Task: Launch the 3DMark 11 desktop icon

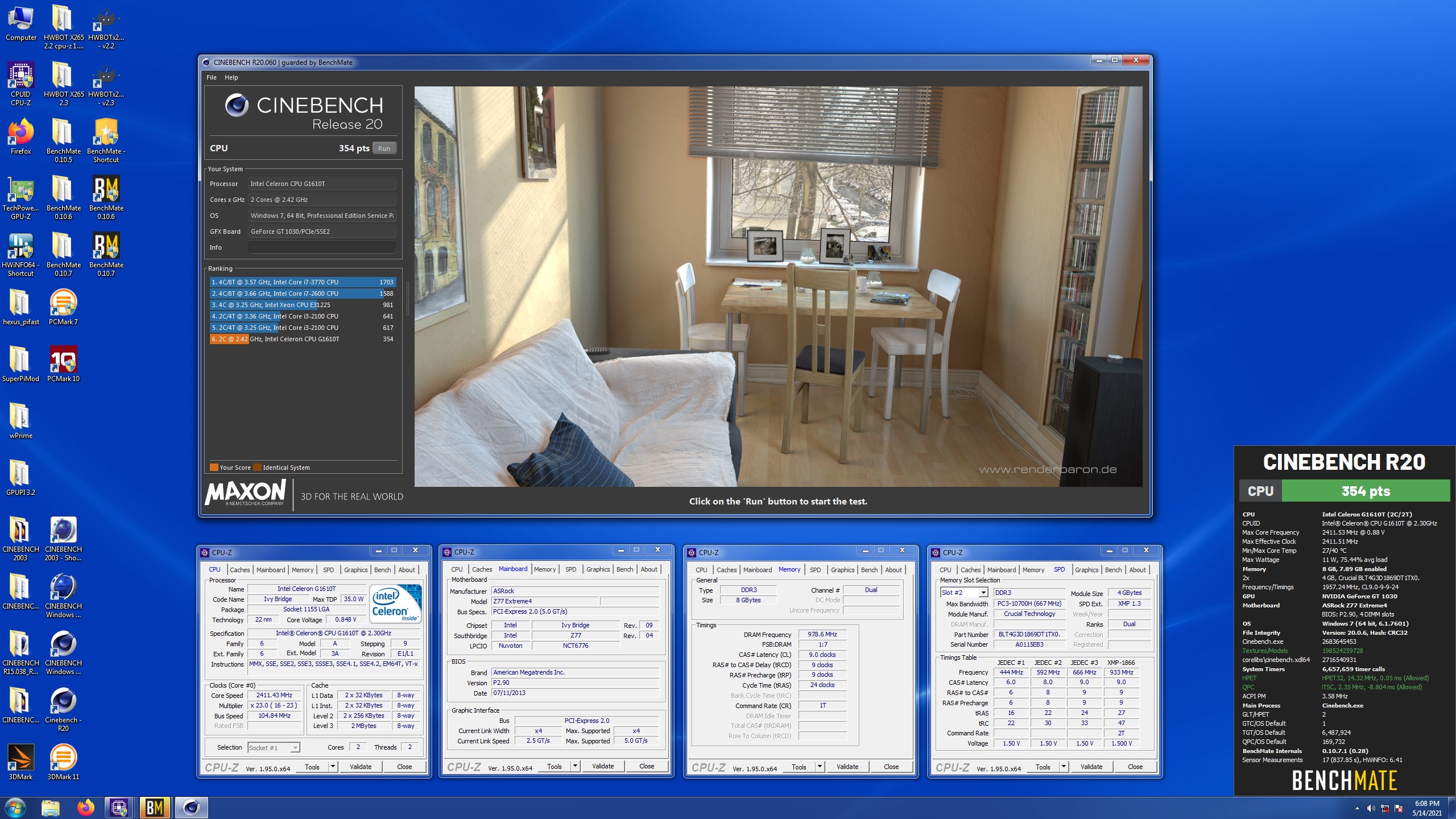Action: 63,762
